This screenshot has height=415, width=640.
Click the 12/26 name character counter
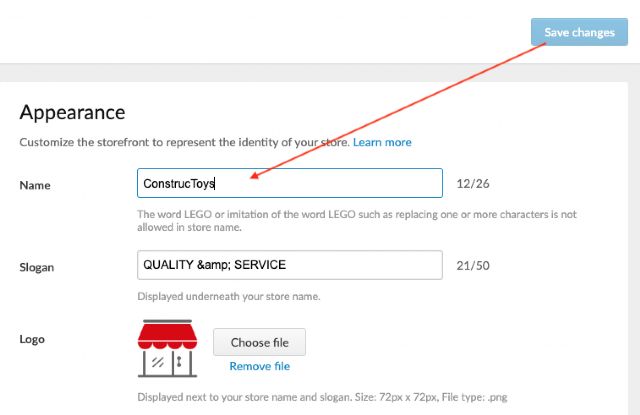pos(470,184)
